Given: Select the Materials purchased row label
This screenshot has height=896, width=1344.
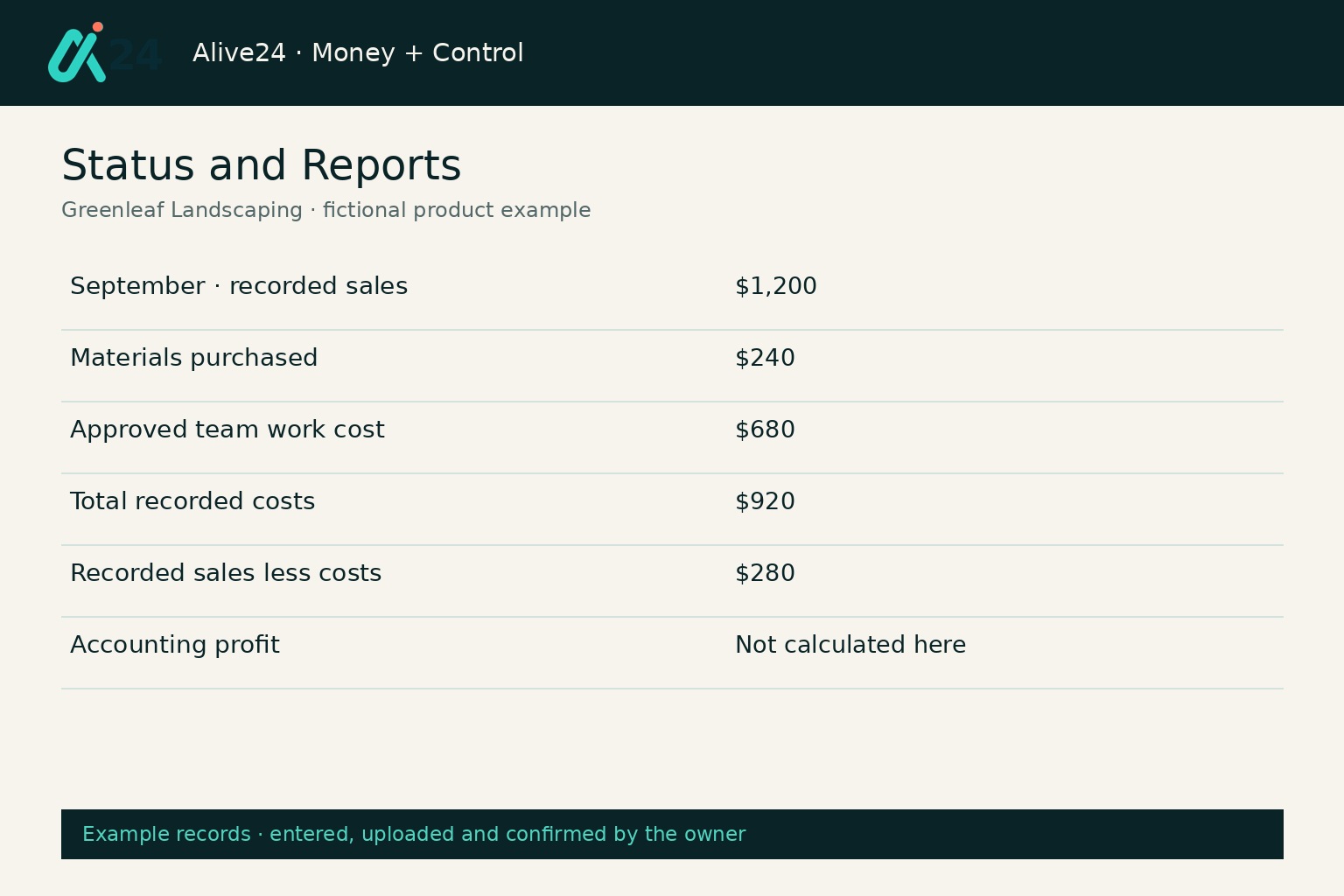Looking at the screenshot, I should [x=193, y=358].
